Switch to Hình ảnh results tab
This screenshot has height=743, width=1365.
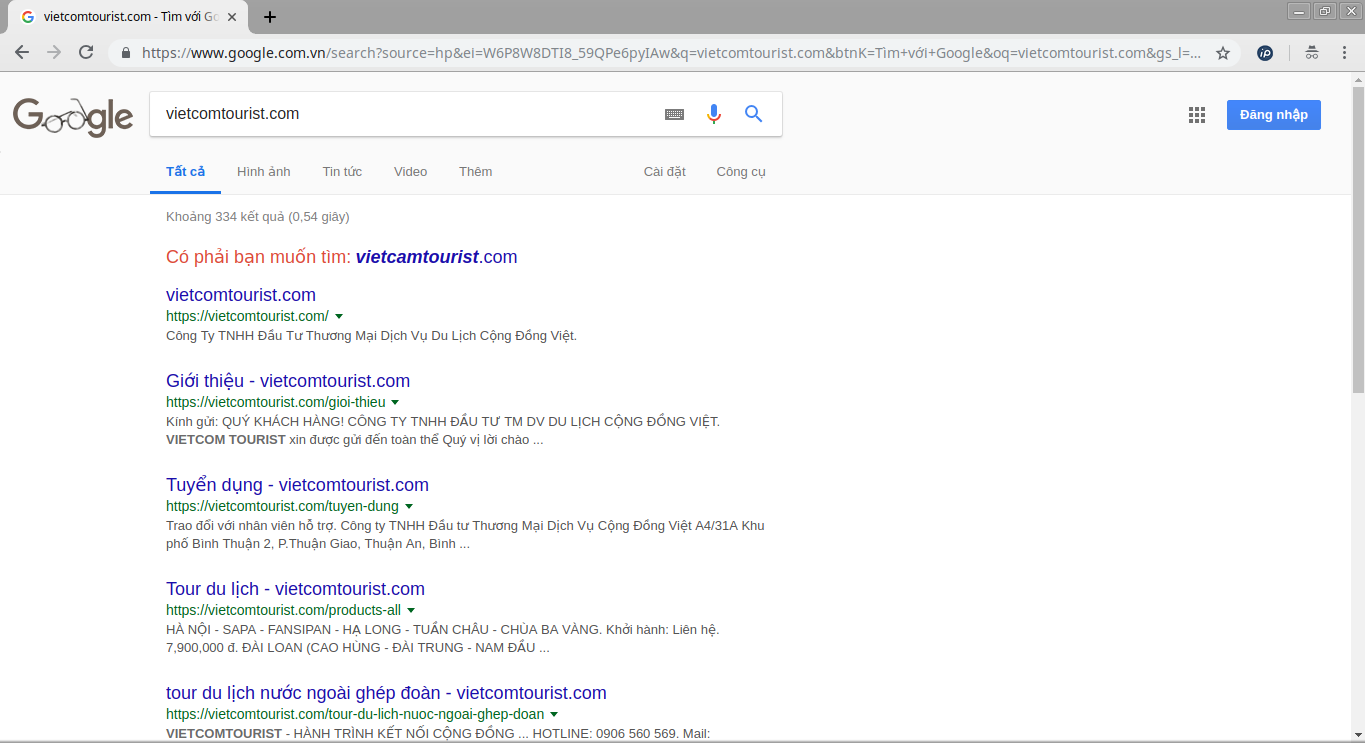(264, 172)
